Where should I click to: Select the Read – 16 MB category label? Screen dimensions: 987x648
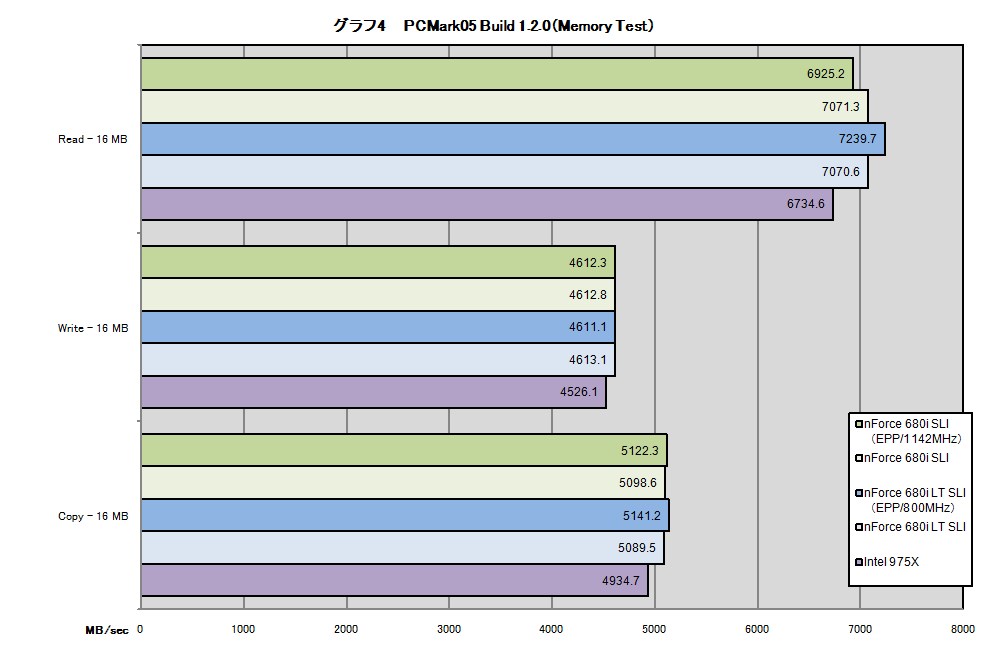tap(93, 139)
